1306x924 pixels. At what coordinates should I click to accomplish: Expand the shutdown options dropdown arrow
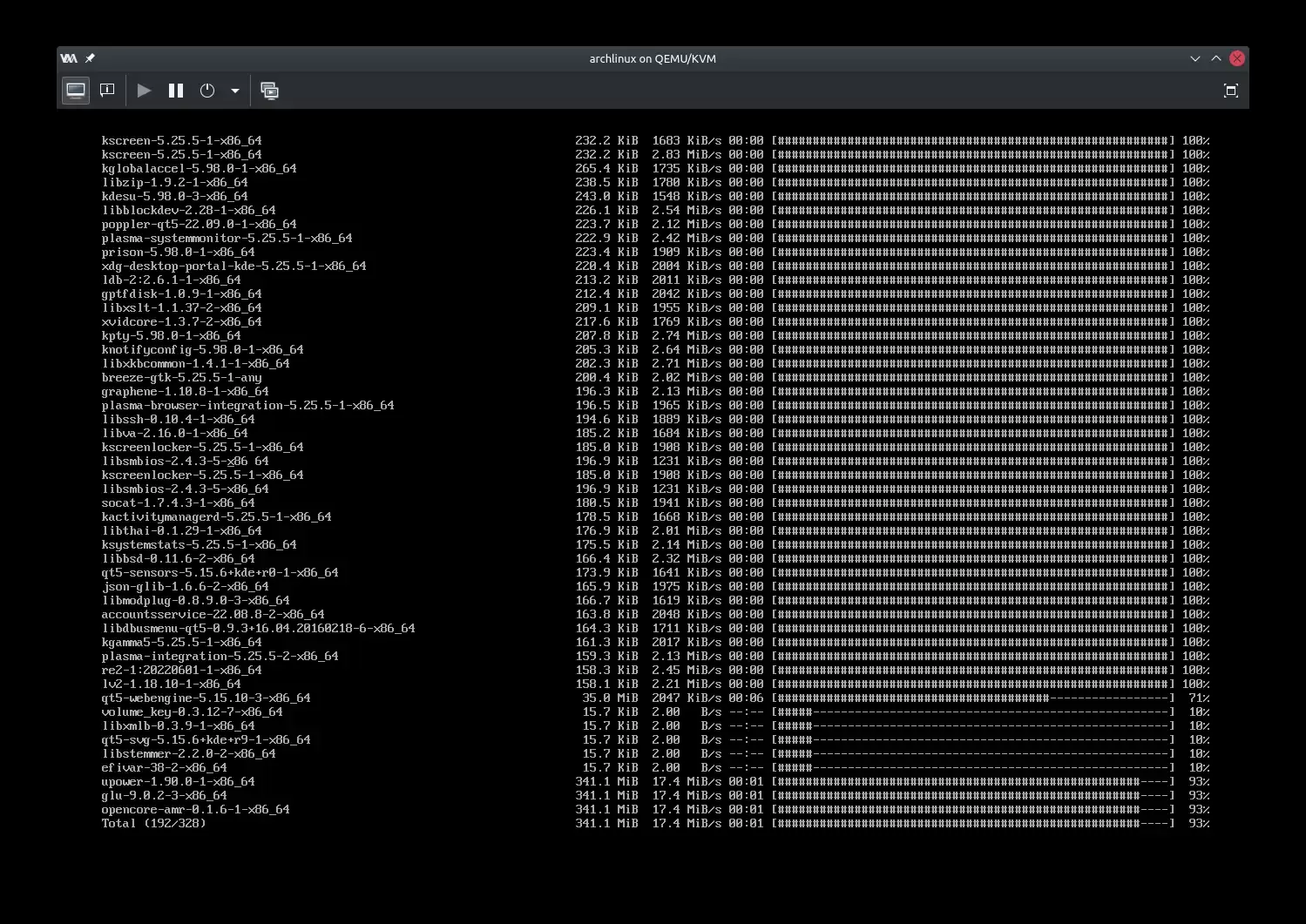click(x=235, y=91)
